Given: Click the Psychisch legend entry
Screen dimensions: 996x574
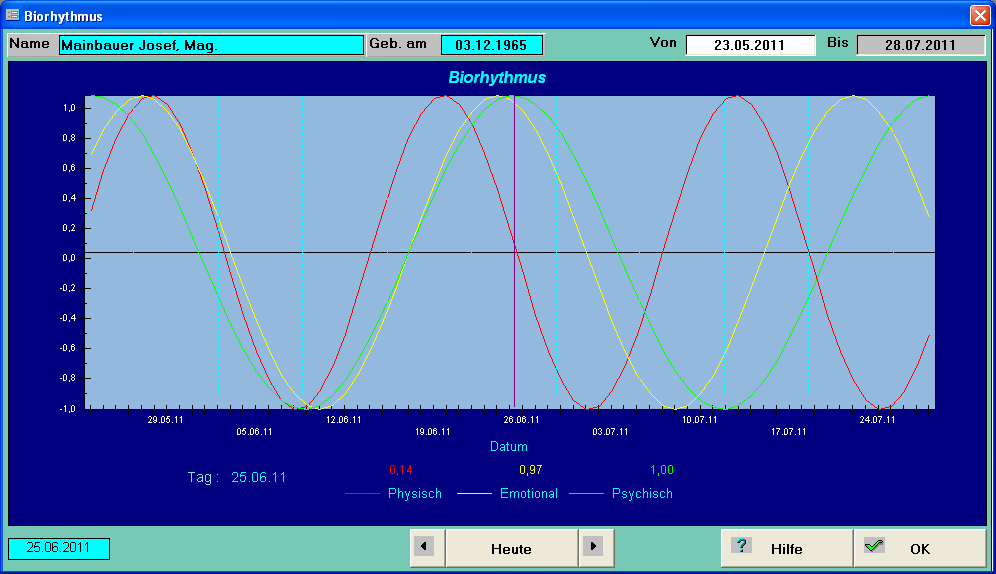Looking at the screenshot, I should coord(642,493).
